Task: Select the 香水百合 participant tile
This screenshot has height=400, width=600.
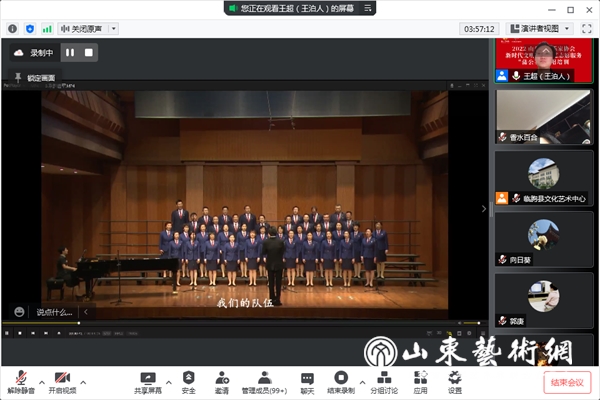Action: click(543, 117)
